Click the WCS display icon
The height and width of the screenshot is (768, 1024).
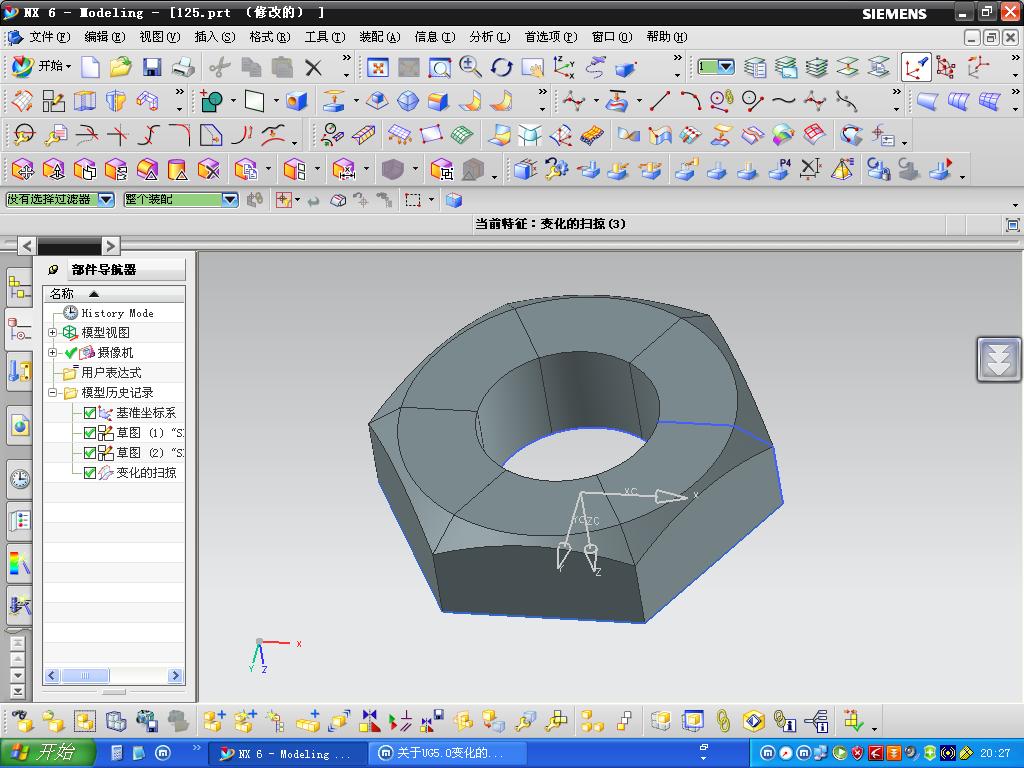coord(915,67)
